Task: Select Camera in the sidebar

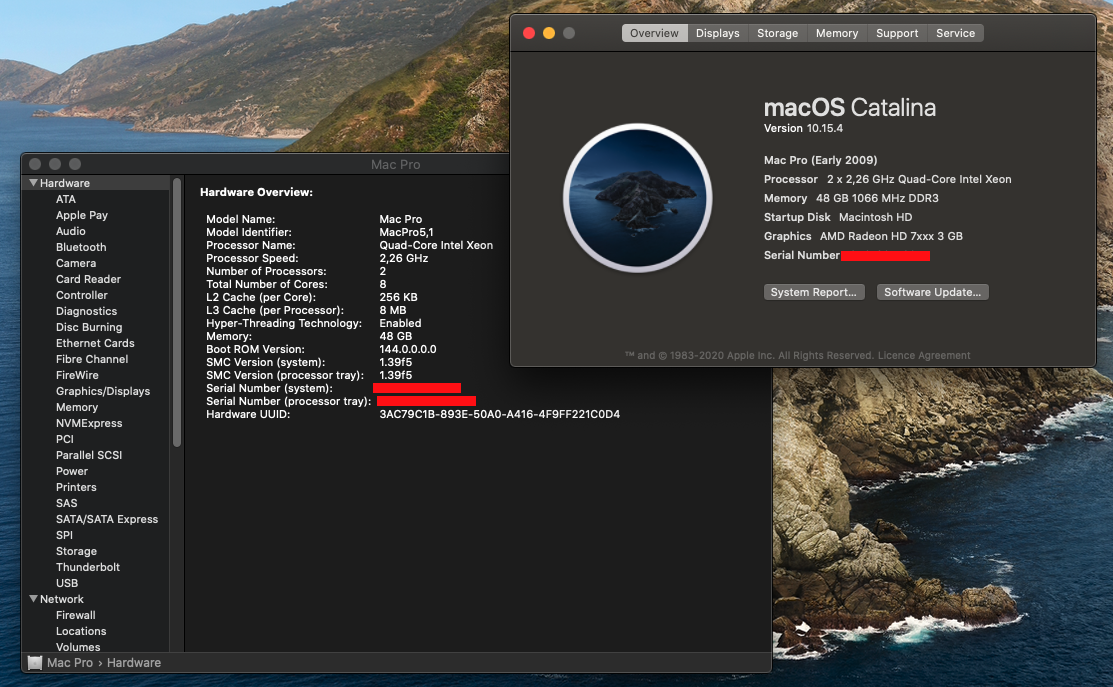Action: (76, 263)
